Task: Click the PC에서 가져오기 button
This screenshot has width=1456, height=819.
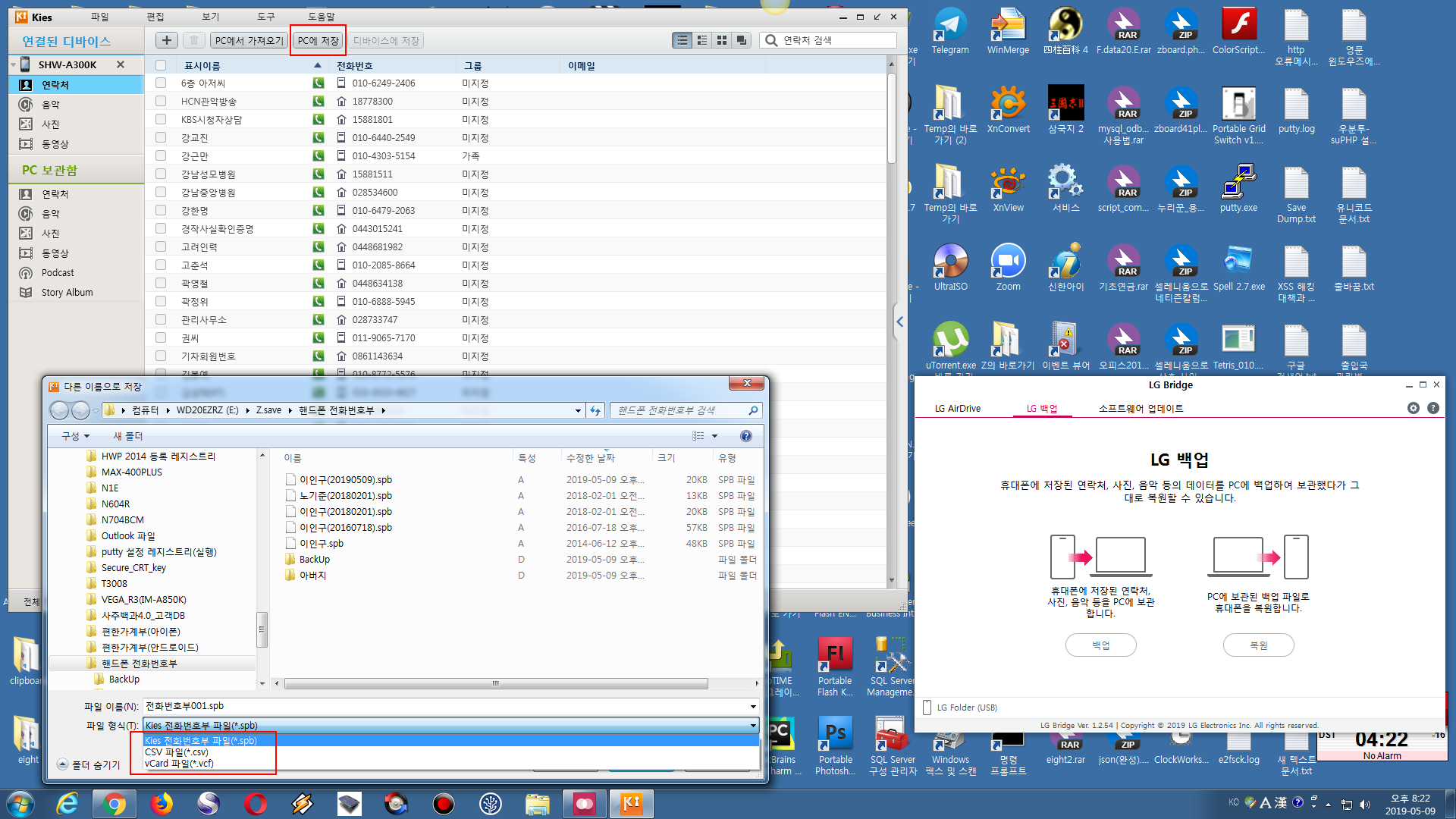Action: [249, 41]
